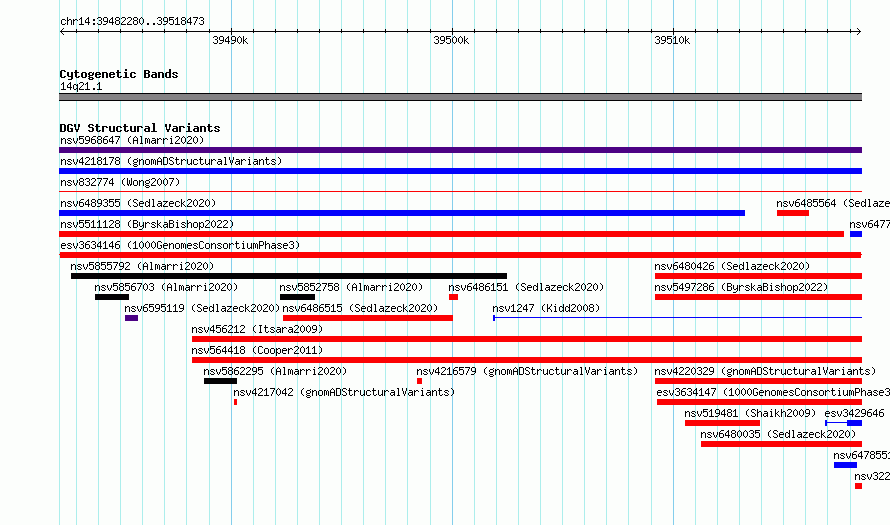Click the nsv519481 (Shaikh2009) label
The height and width of the screenshot is (525, 890).
click(x=750, y=413)
